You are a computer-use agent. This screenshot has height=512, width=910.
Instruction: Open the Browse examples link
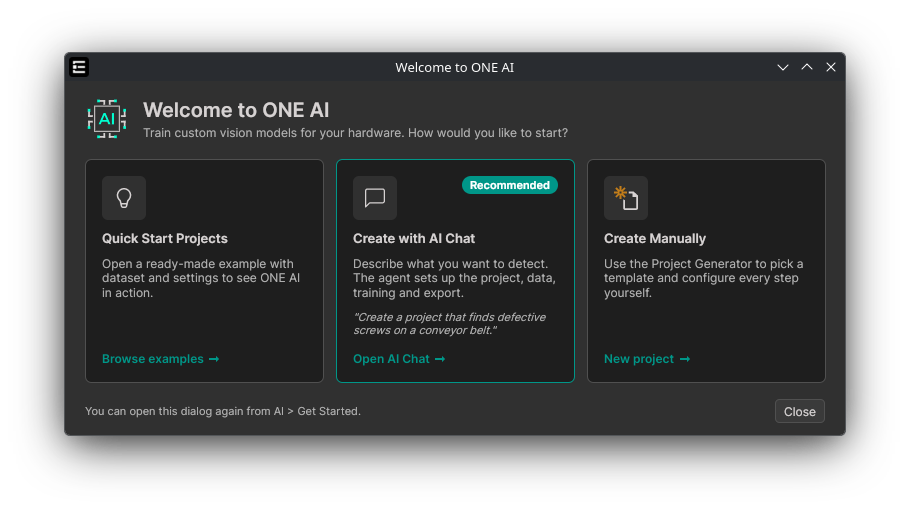tap(161, 359)
